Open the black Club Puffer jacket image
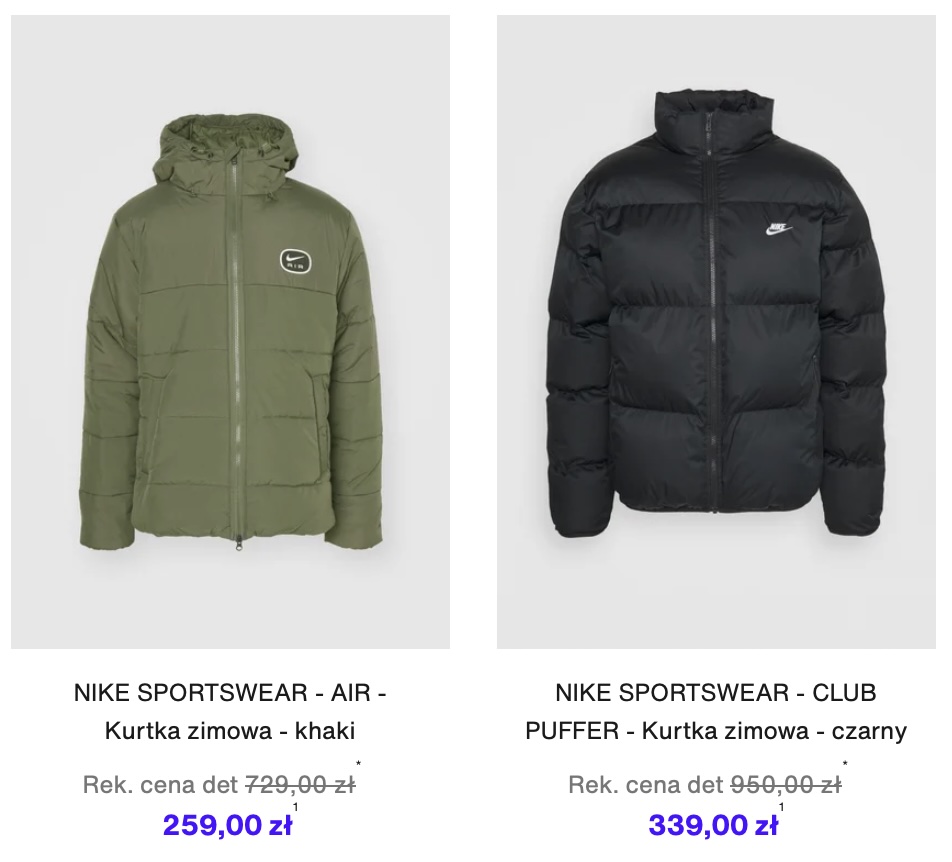 (x=716, y=331)
